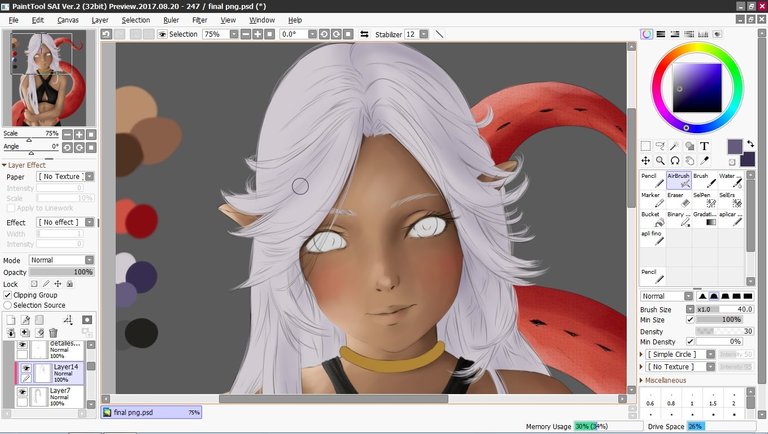The height and width of the screenshot is (434, 768).
Task: Select the rectangular selection tool
Action: pos(646,146)
